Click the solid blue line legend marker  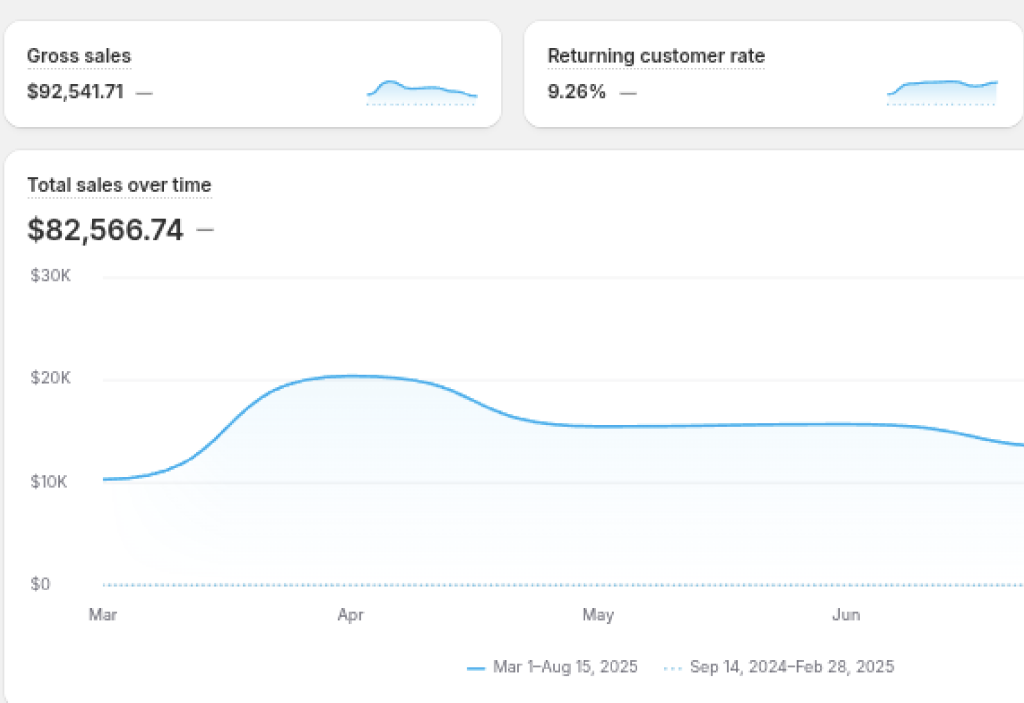[476, 667]
